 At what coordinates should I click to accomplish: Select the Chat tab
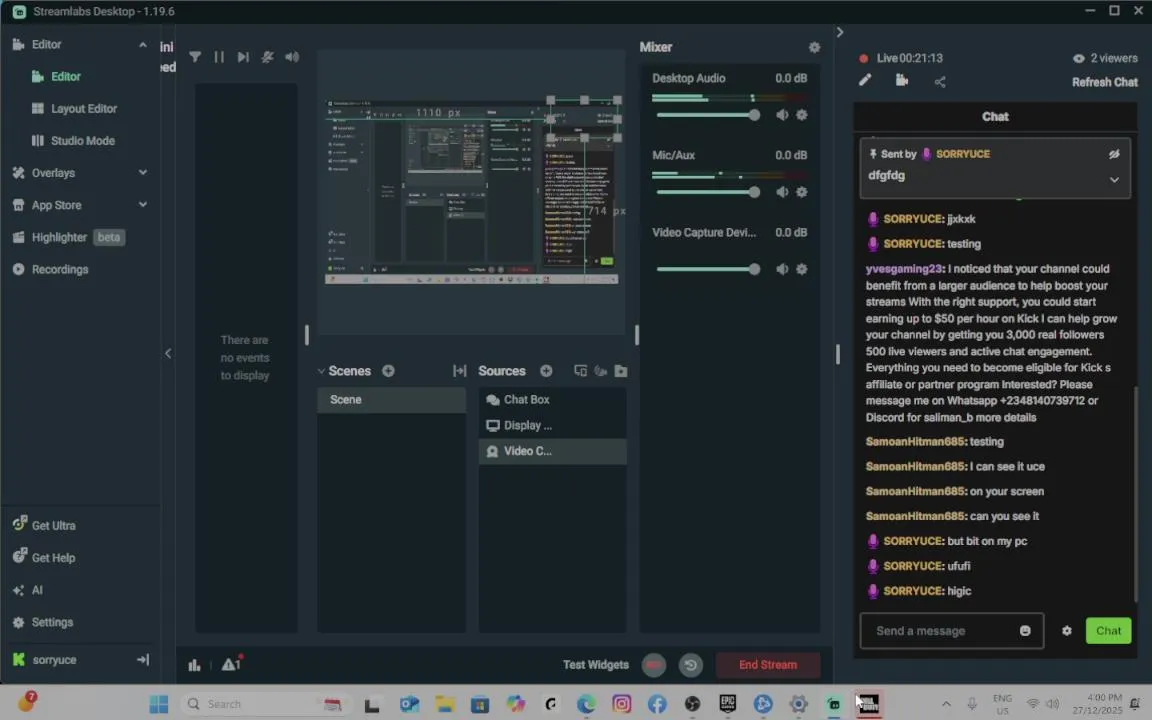tap(996, 117)
